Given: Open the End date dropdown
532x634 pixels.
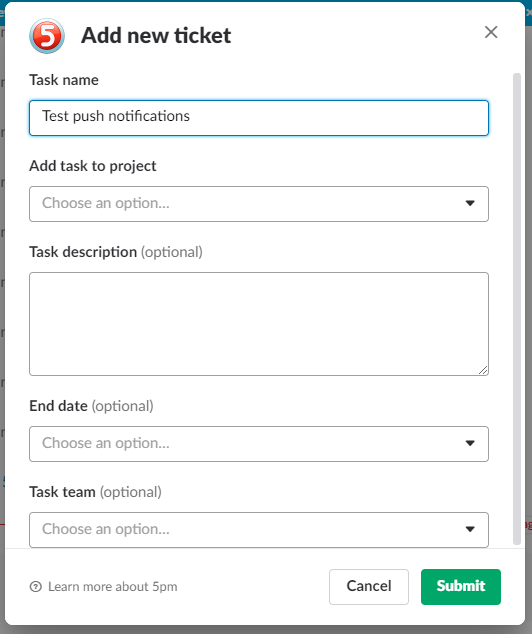Looking at the screenshot, I should (x=259, y=444).
